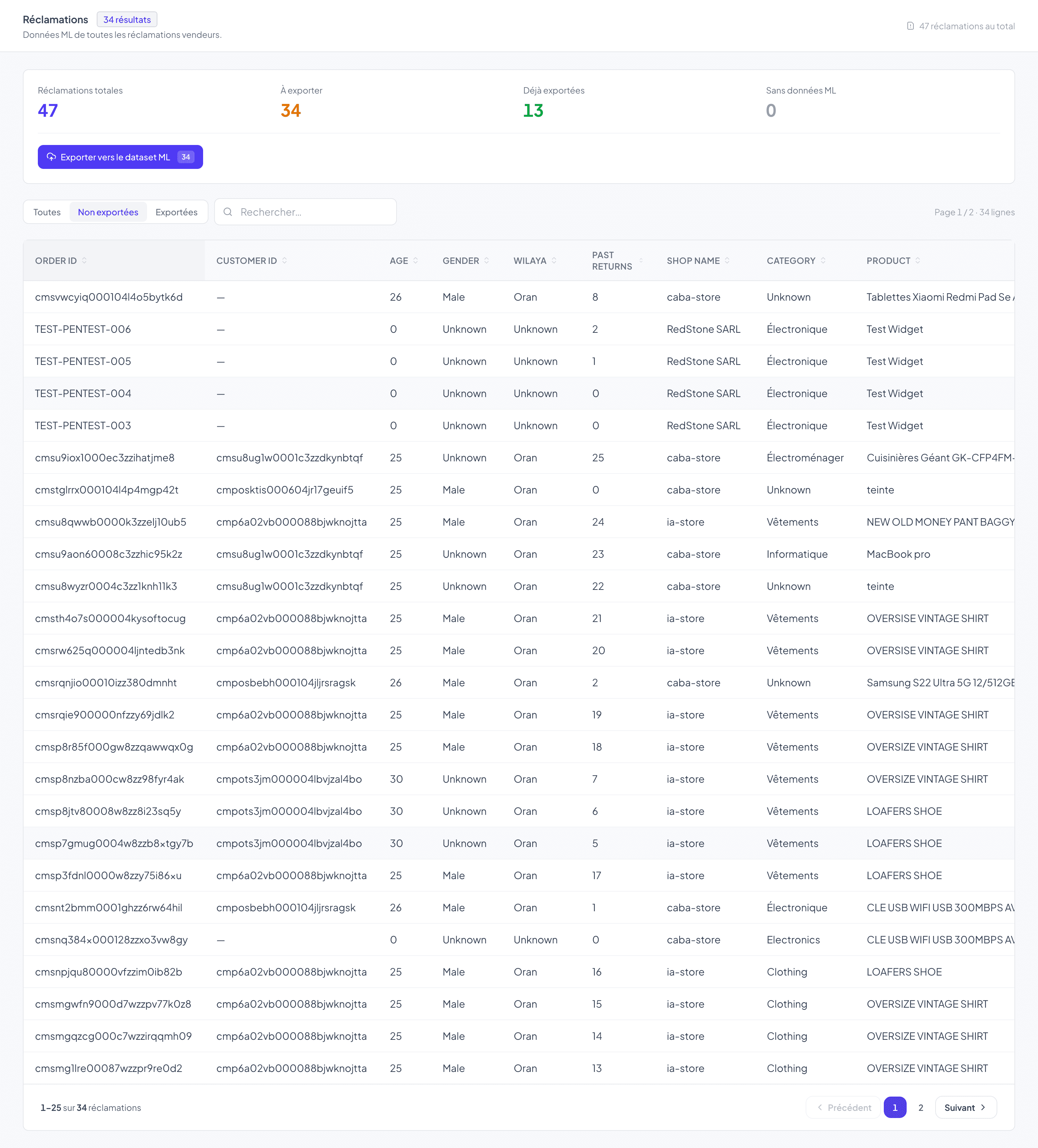Click order ID cmsvwcyiq000104l4o5bytk6d
This screenshot has width=1038, height=1148.
tap(109, 297)
